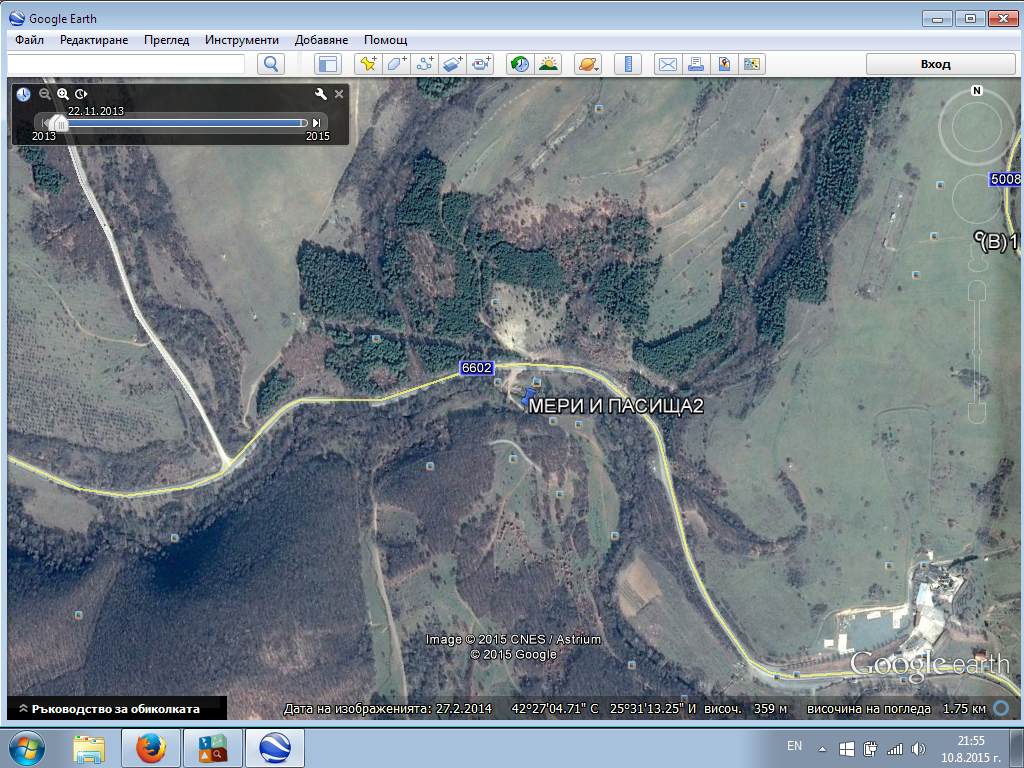1024x768 pixels.
Task: Open the planet switcher dropdown
Action: click(588, 64)
